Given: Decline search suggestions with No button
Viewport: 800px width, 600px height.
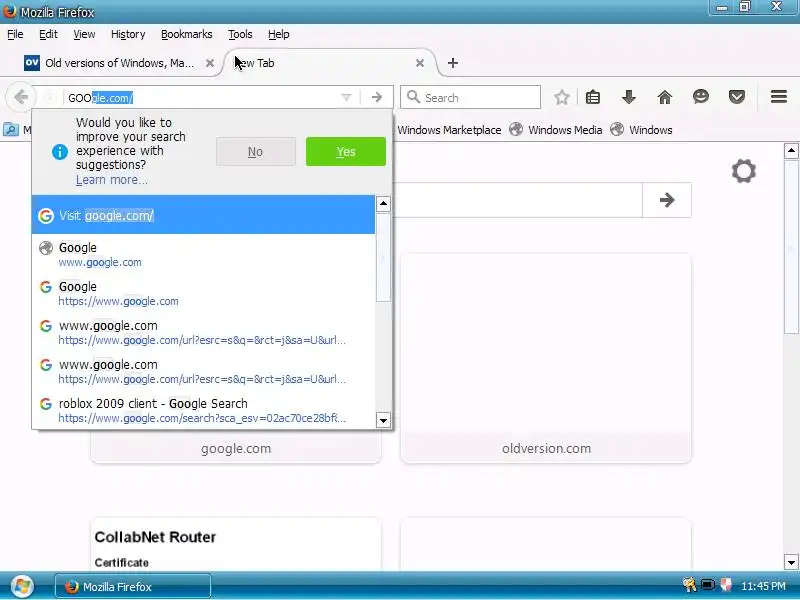Looking at the screenshot, I should (256, 152).
